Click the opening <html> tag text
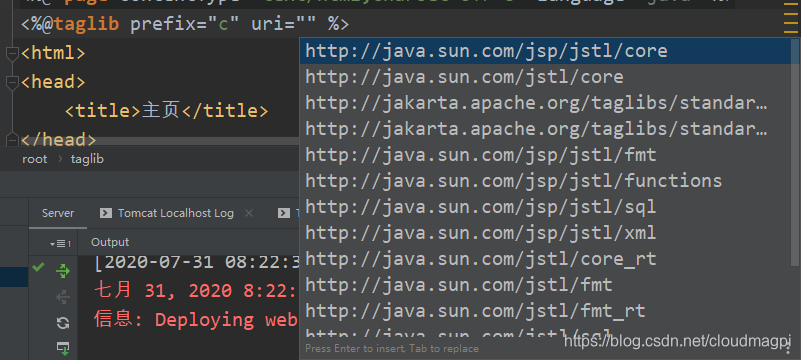Viewport: 801px width, 360px height. 53,54
